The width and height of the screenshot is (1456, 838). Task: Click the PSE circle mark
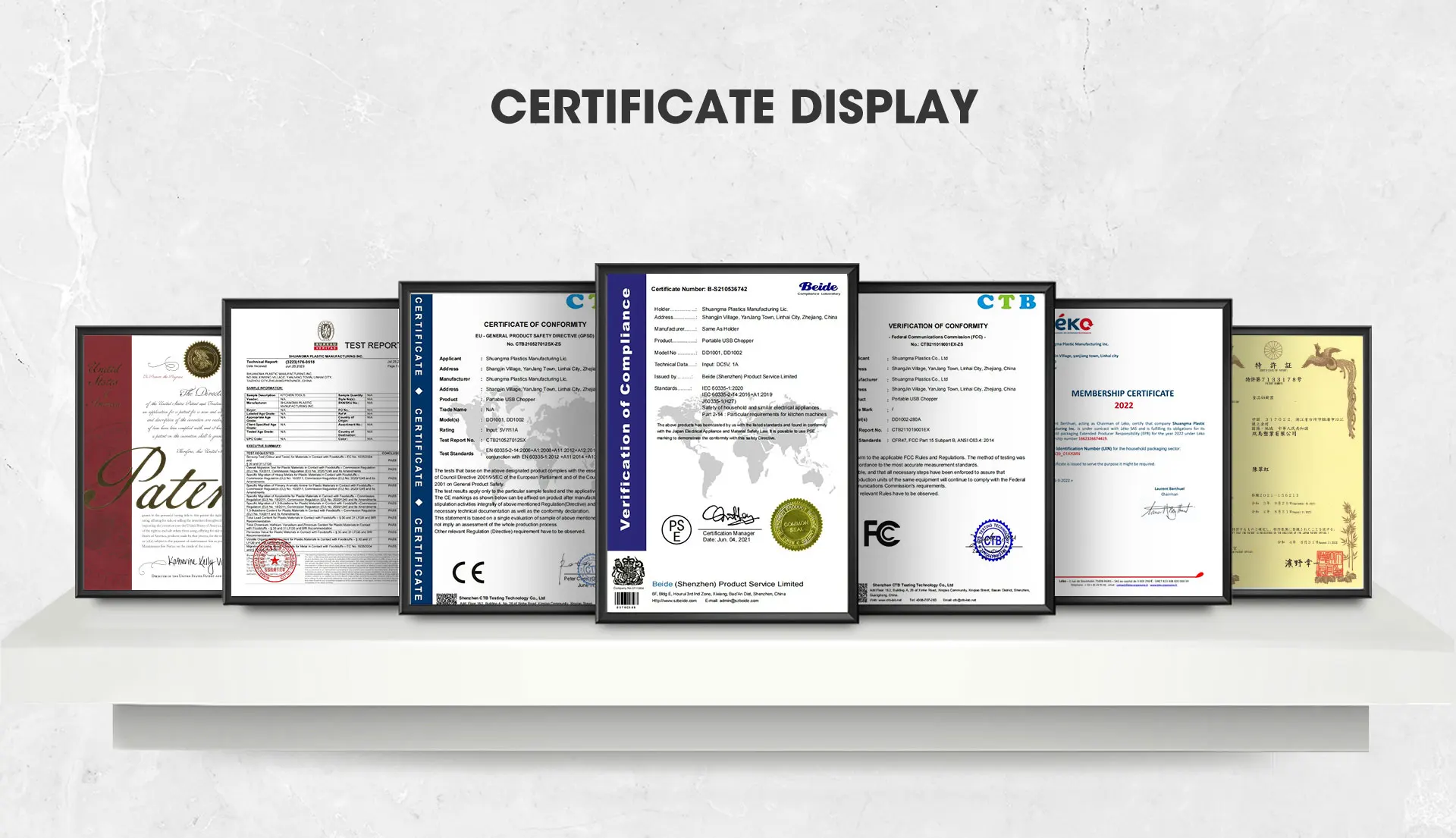pos(676,529)
